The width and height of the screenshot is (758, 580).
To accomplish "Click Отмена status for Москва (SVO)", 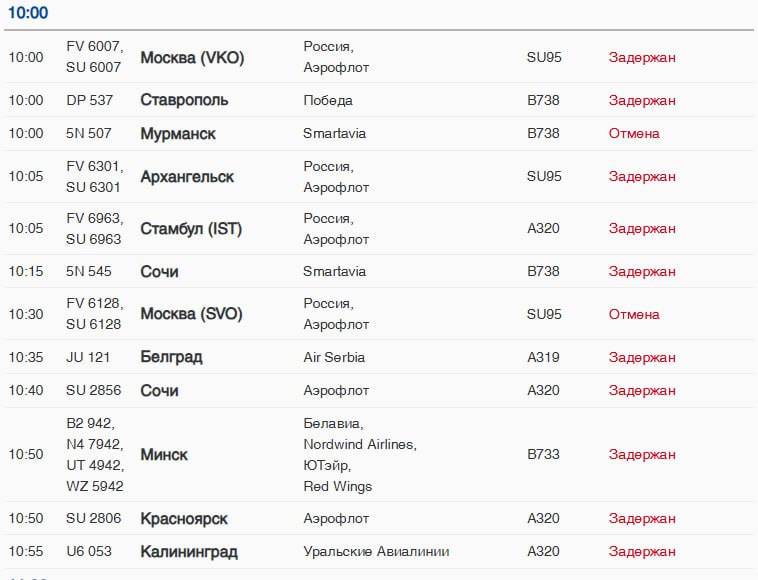I will coord(634,315).
